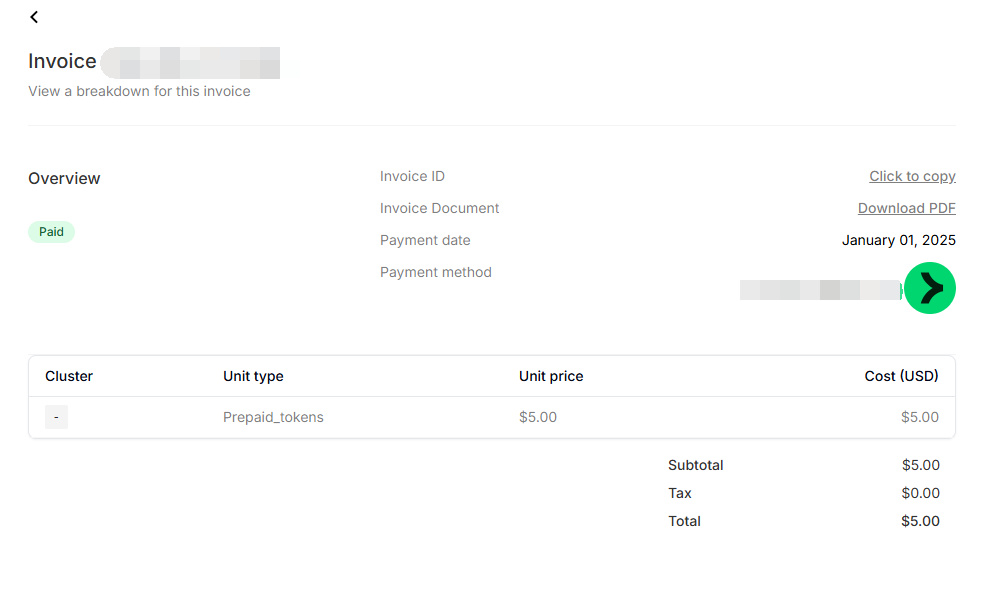Click the Unit price column header

coord(550,376)
